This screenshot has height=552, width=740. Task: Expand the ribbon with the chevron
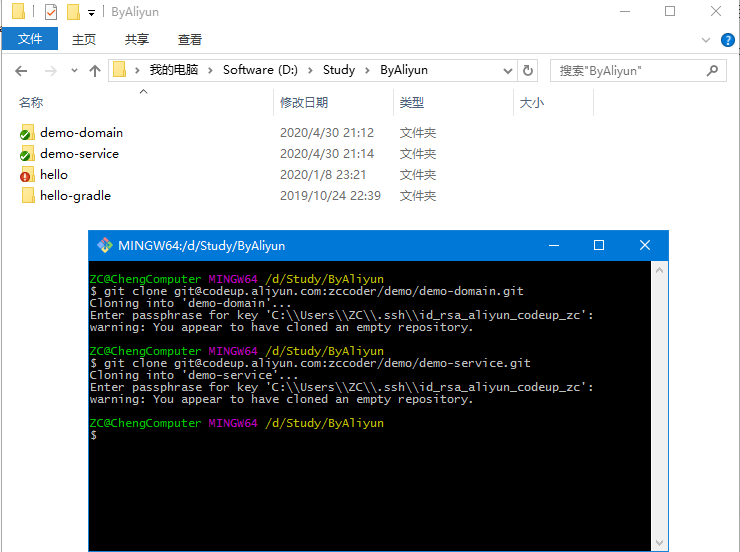pyautogui.click(x=706, y=40)
